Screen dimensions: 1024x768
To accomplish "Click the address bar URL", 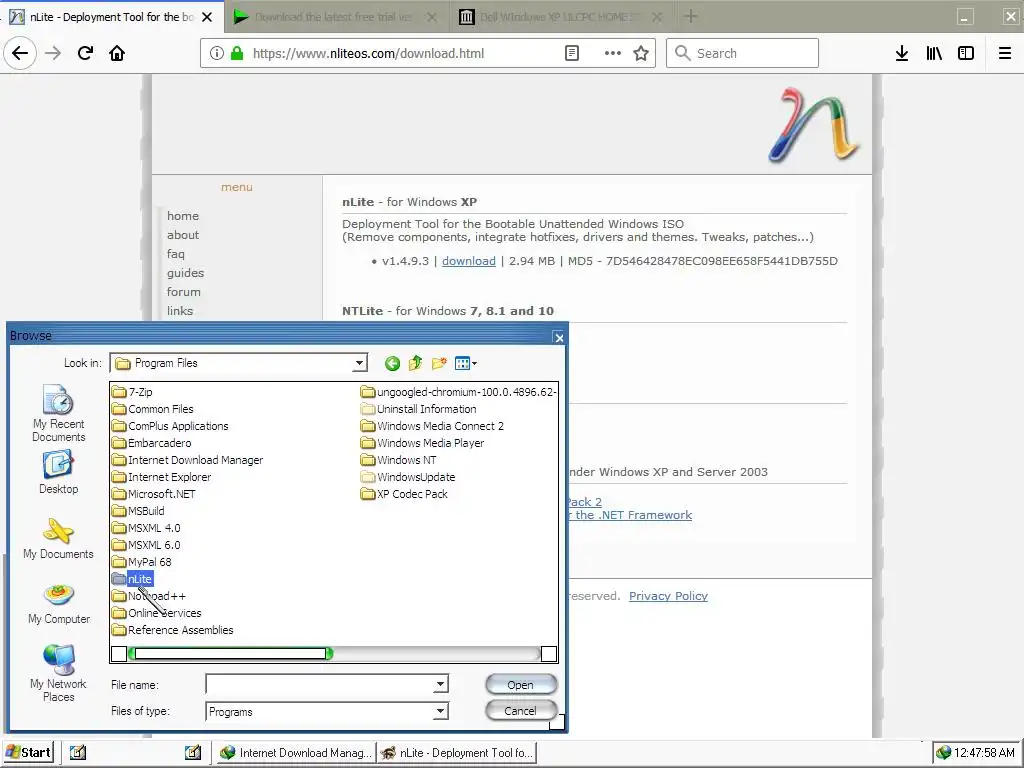I will pyautogui.click(x=368, y=54).
